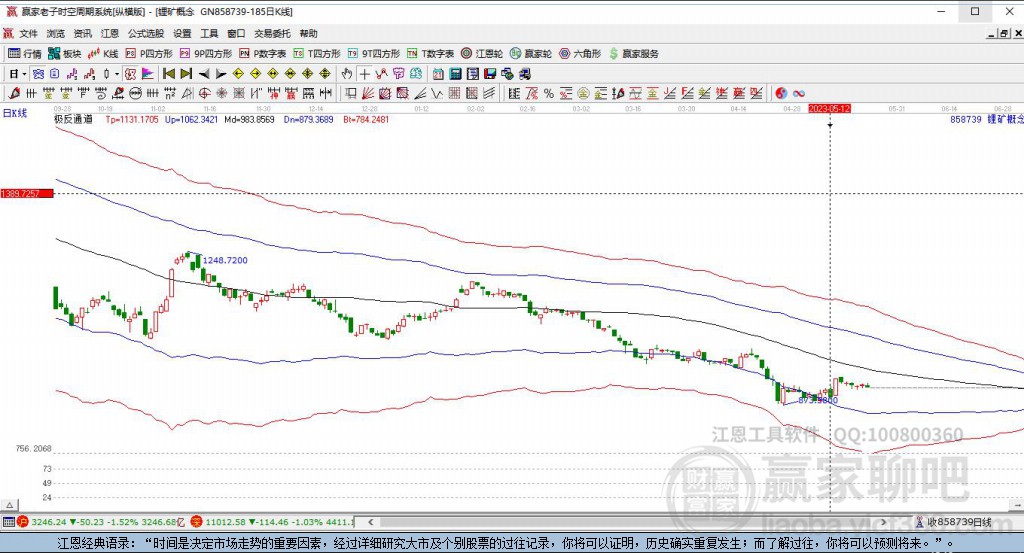Viewport: 1024px width, 553px height.
Task: Click the yellow left-arrow diamond icon
Action: (238, 74)
